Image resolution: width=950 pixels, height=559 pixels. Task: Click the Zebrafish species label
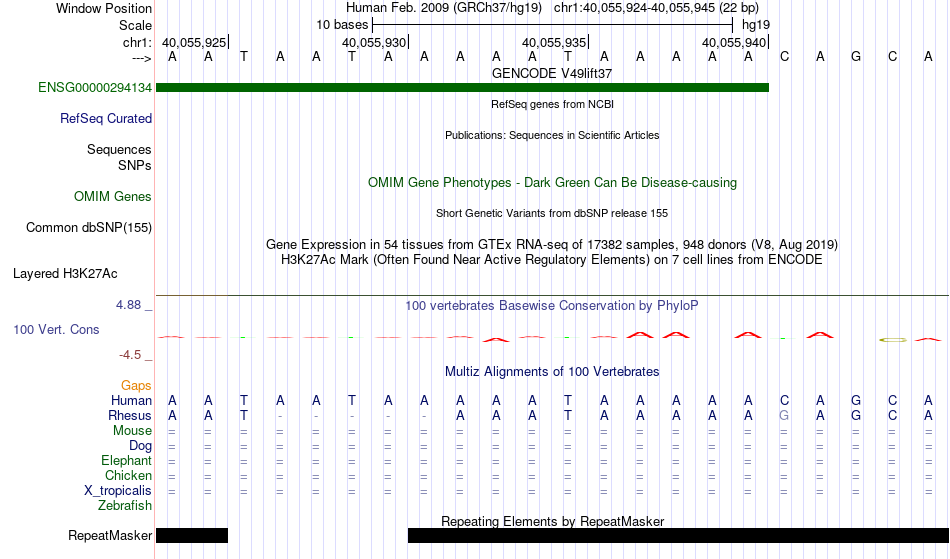(x=125, y=505)
